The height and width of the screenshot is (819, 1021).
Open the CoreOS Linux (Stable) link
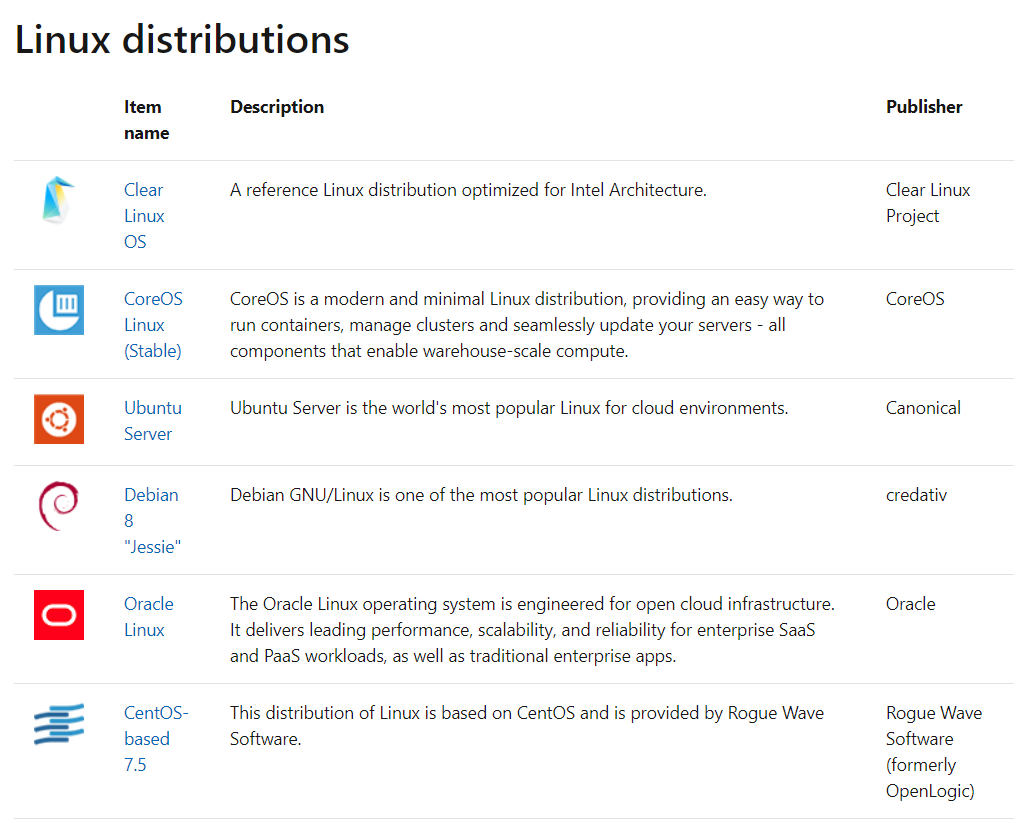[x=152, y=324]
